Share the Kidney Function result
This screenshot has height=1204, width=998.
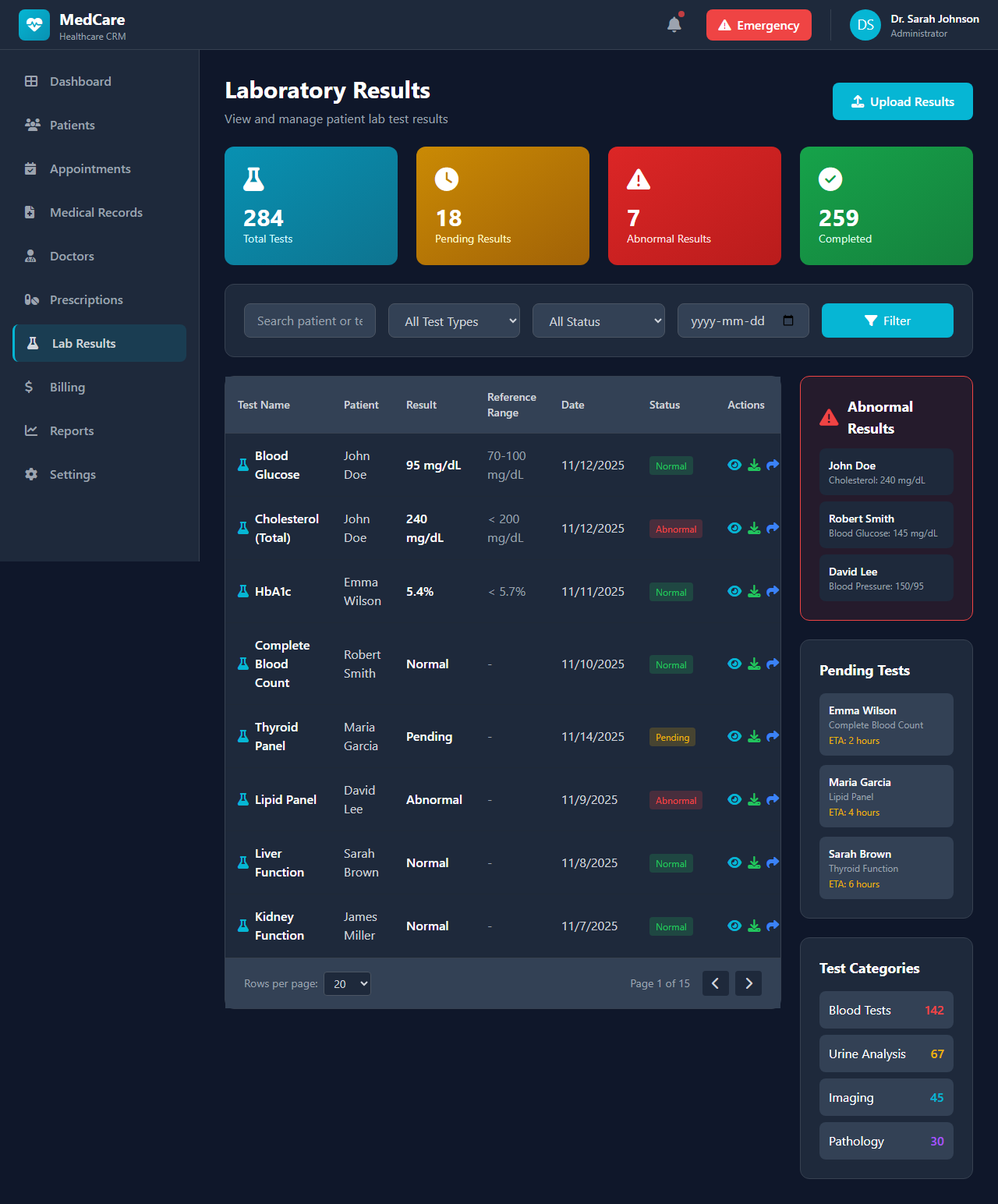tap(773, 926)
